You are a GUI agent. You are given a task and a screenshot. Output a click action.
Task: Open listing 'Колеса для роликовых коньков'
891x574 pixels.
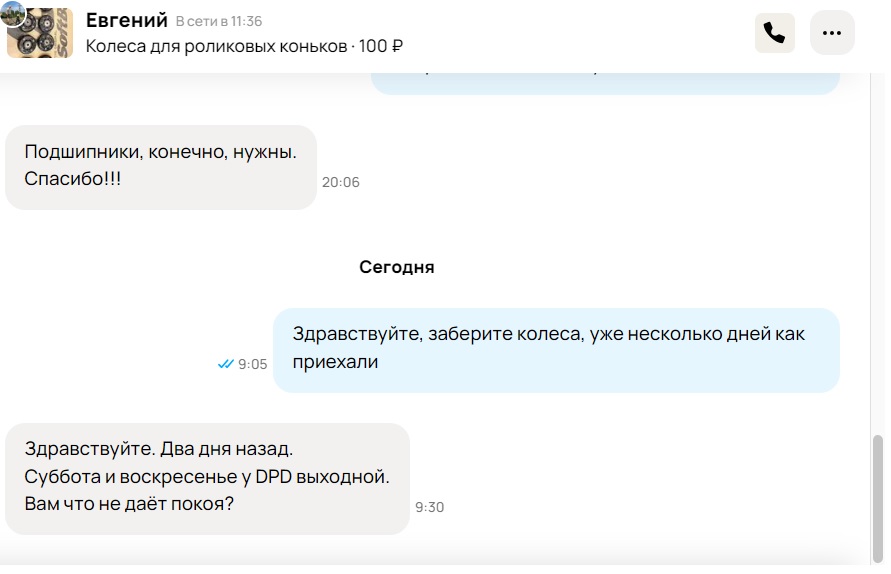click(x=216, y=45)
